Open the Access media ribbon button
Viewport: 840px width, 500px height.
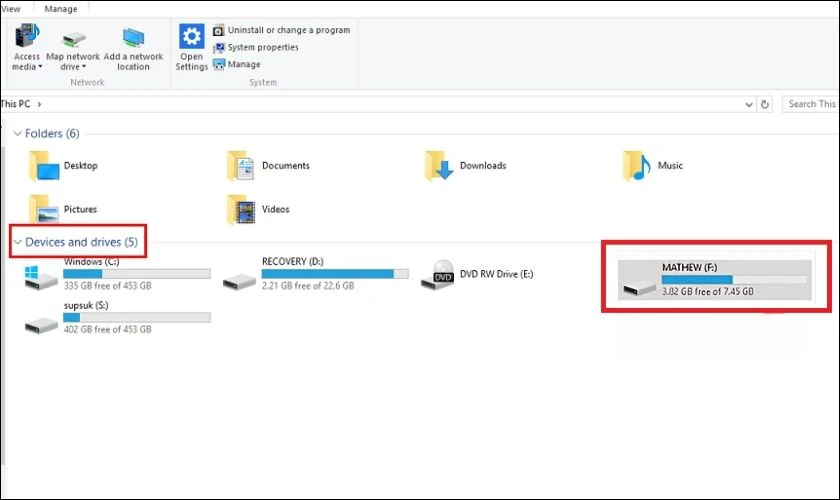pos(26,47)
